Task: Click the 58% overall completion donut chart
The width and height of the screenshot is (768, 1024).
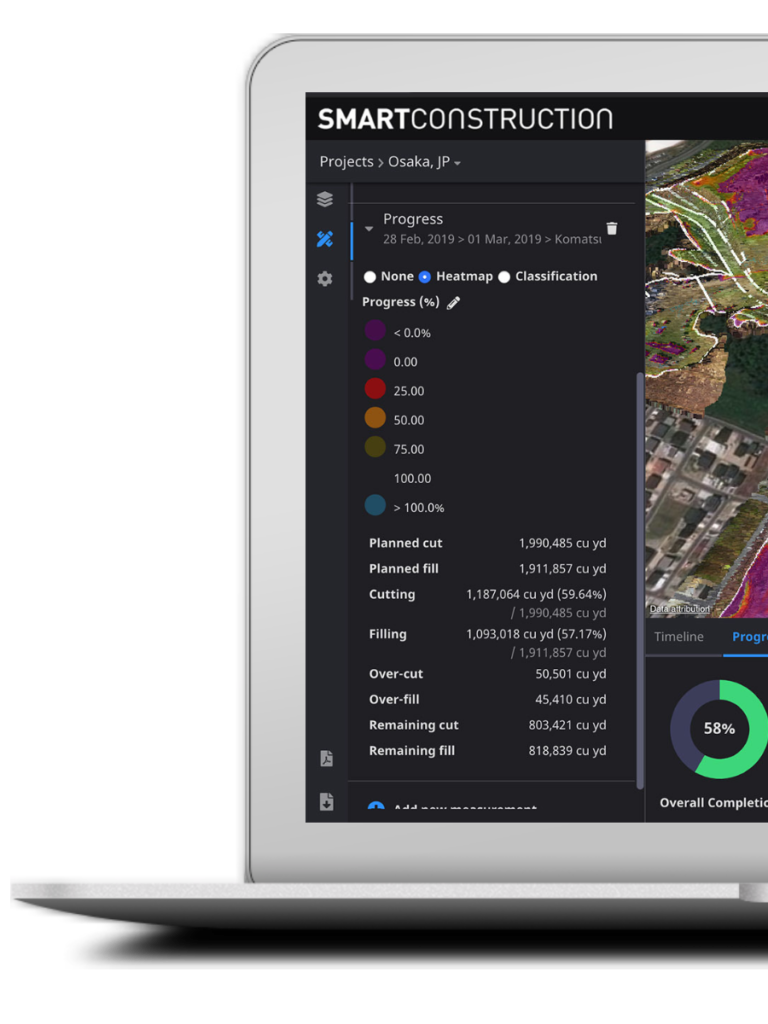Action: click(719, 729)
